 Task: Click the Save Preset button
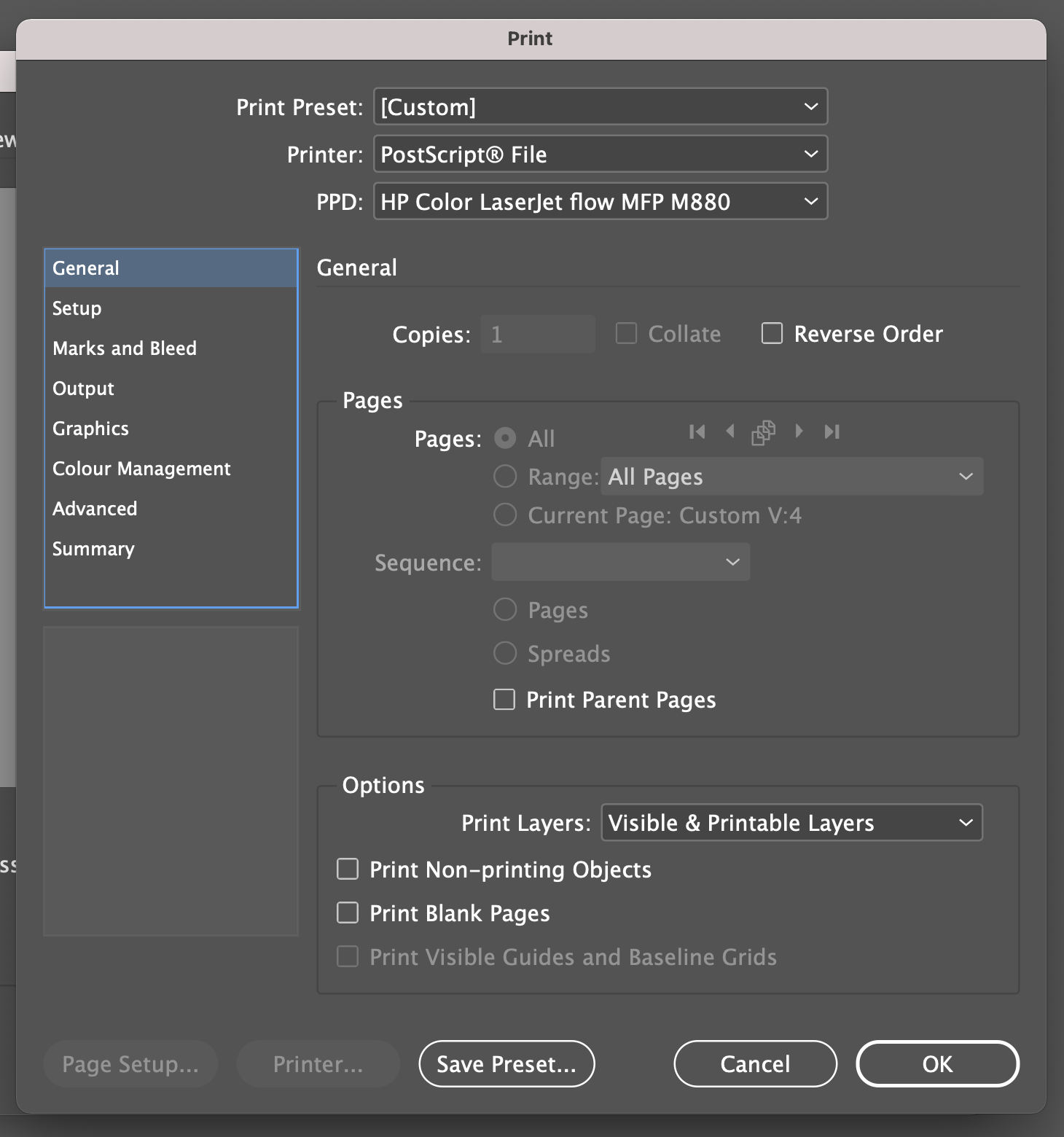click(506, 1064)
